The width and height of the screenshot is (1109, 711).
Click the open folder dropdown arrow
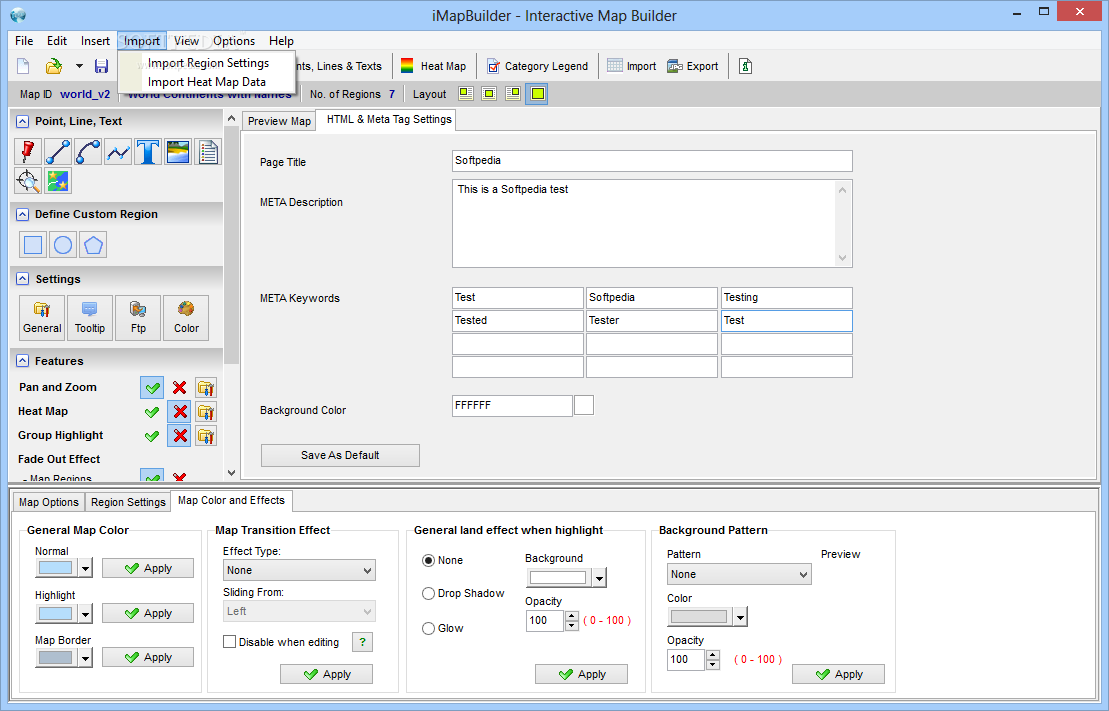[x=79, y=66]
